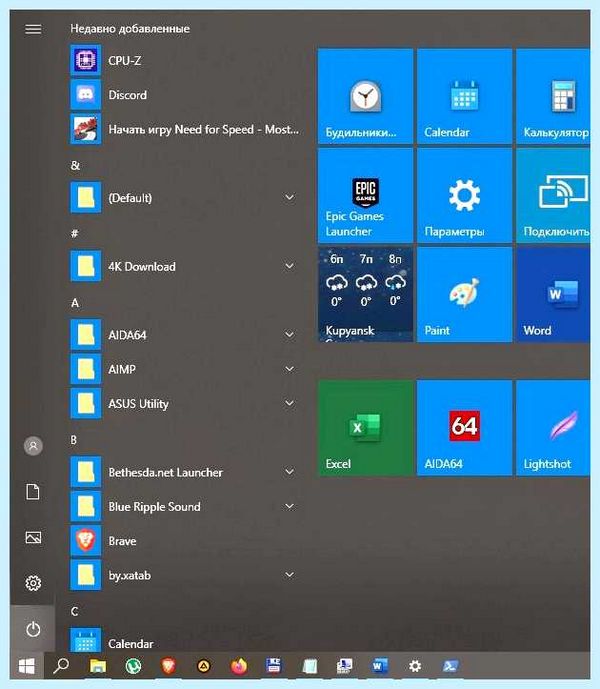
Task: Open CPU-Z from recently added list
Action: (185, 60)
